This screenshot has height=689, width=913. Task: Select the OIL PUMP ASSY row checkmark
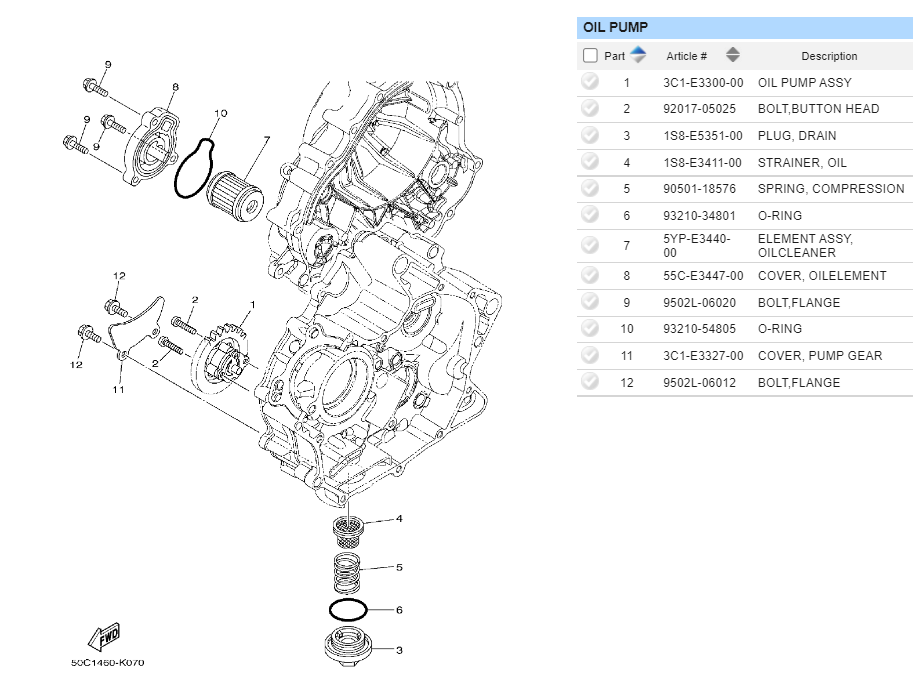coord(590,82)
